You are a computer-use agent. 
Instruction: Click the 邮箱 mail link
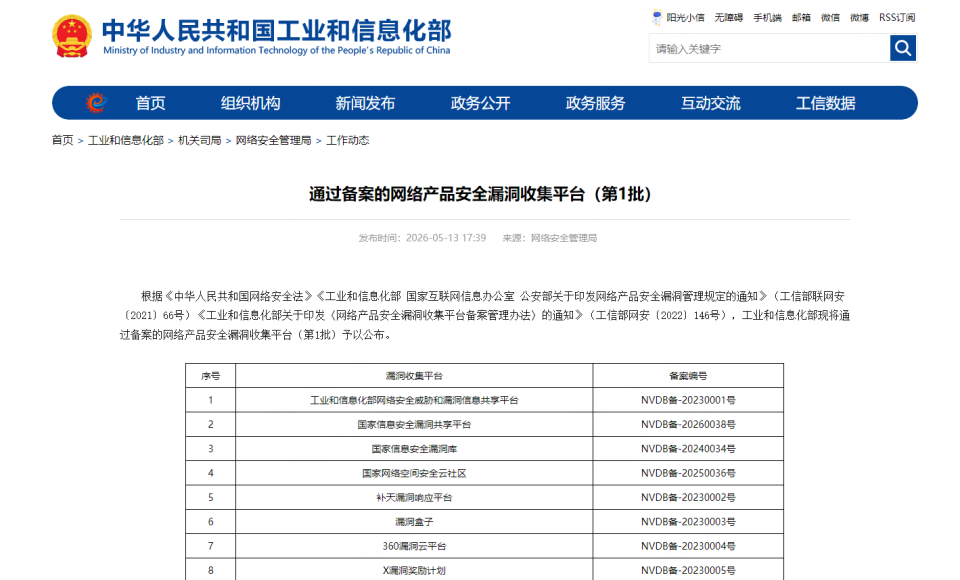coord(801,18)
